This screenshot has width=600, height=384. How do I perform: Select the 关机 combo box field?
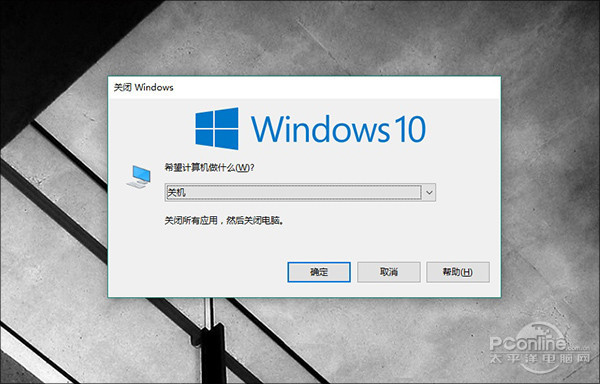(300, 193)
